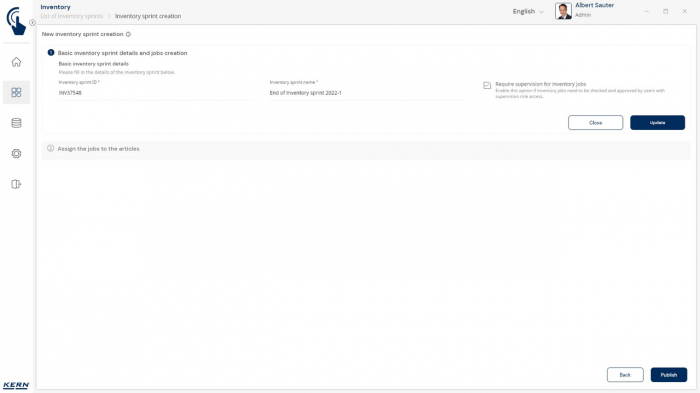
Task: Open the database stack icon in sidebar
Action: click(16, 123)
